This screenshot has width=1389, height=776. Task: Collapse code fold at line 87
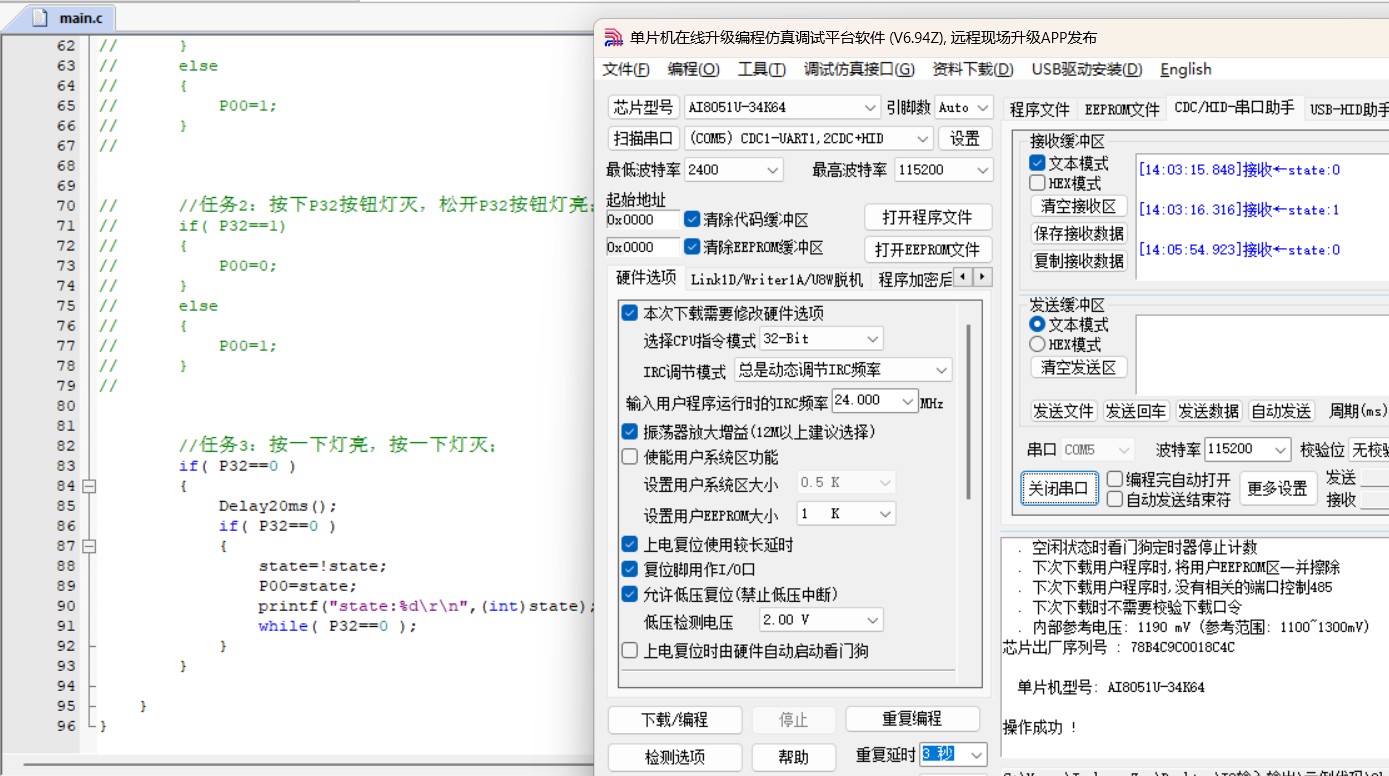coord(89,546)
